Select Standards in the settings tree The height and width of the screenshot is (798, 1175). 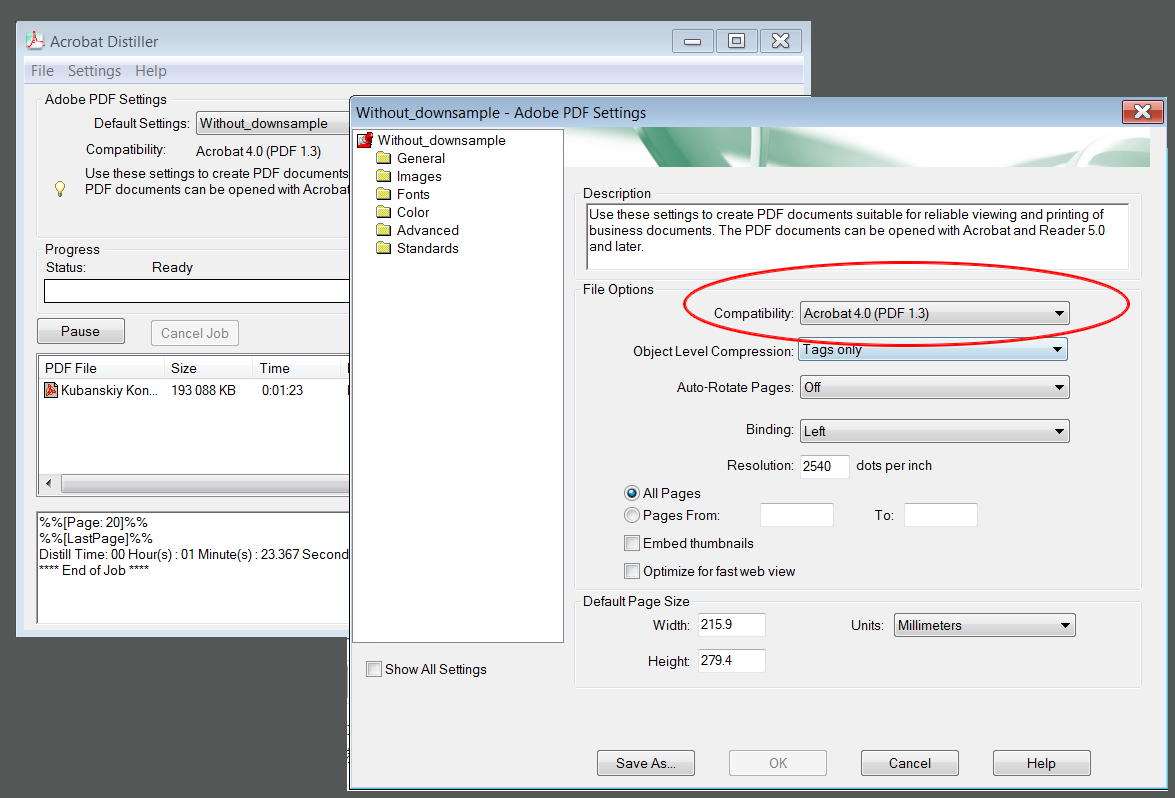pos(427,248)
